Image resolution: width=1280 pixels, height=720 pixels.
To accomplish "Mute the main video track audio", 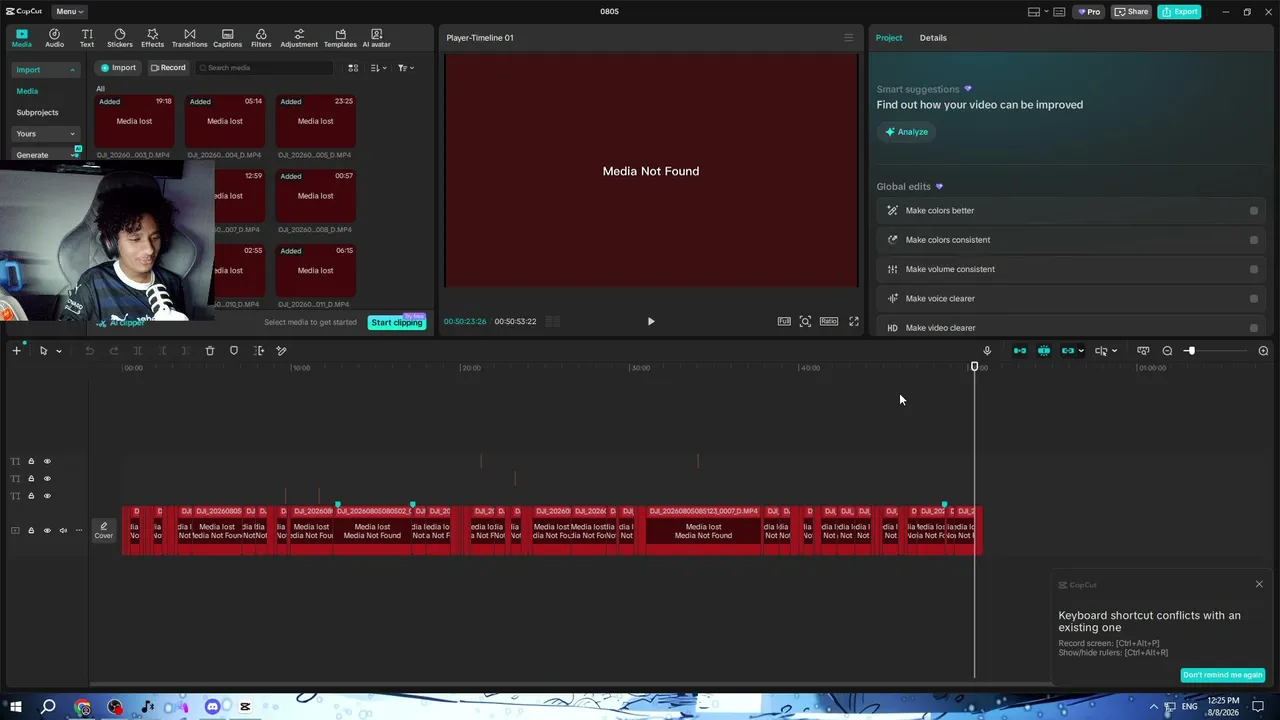I will coord(63,530).
